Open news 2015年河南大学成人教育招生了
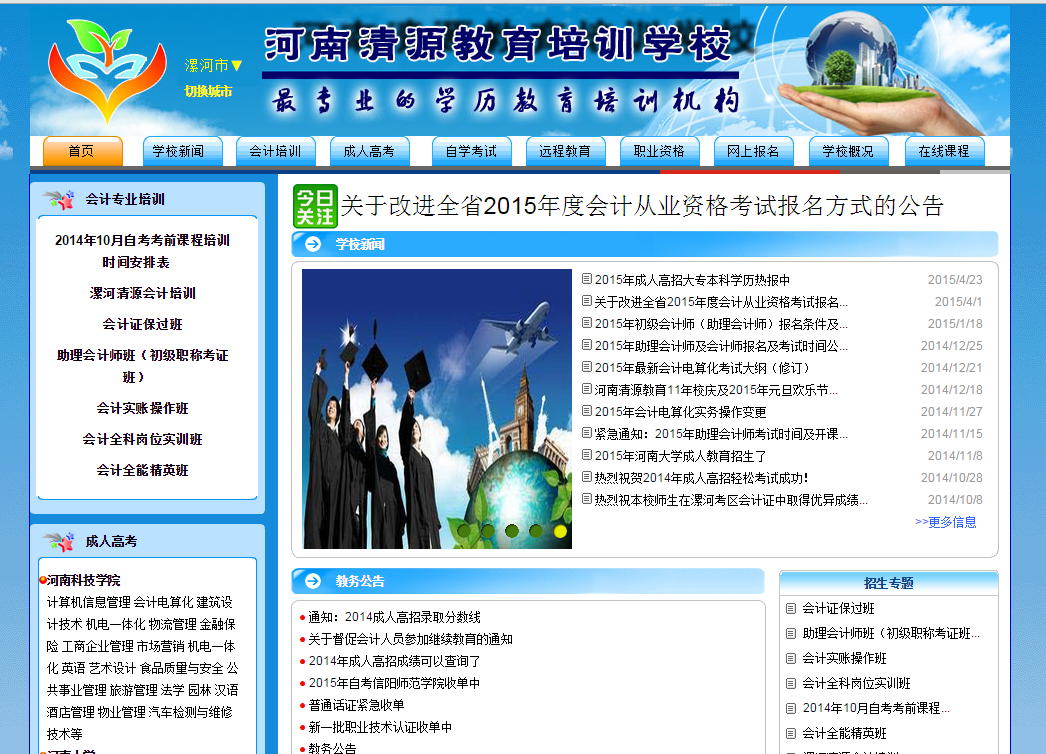The image size is (1046, 754). click(680, 456)
